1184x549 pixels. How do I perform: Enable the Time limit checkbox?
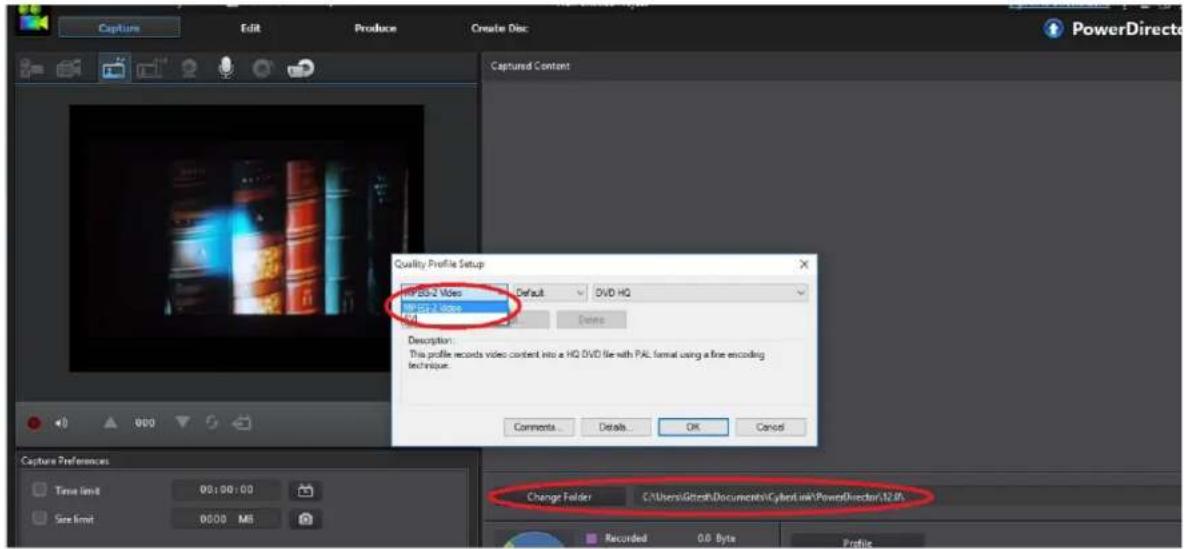click(39, 490)
